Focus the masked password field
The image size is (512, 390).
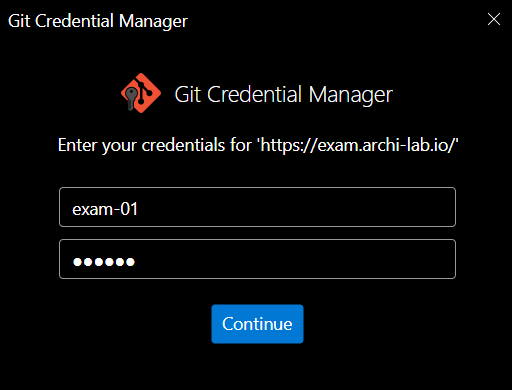pyautogui.click(x=257, y=259)
